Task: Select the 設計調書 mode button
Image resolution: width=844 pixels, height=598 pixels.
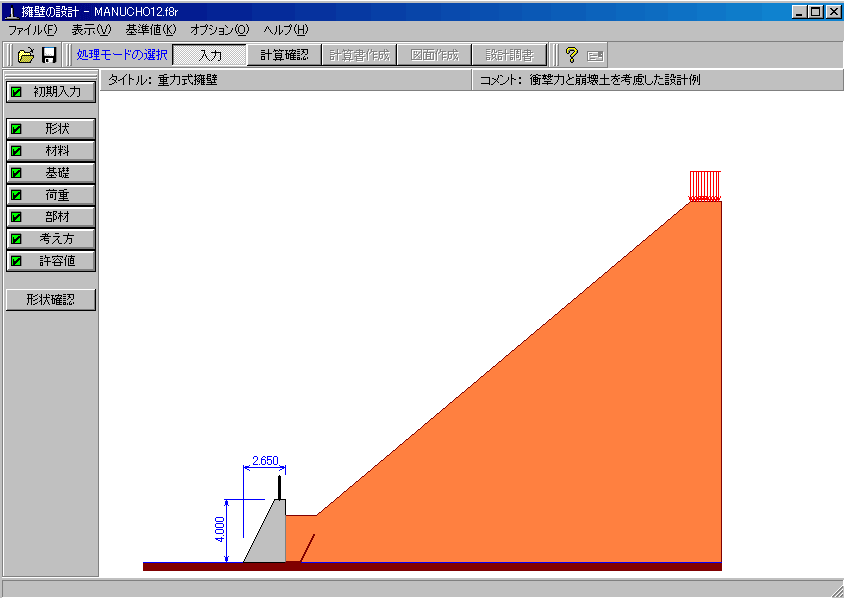Action: 509,55
